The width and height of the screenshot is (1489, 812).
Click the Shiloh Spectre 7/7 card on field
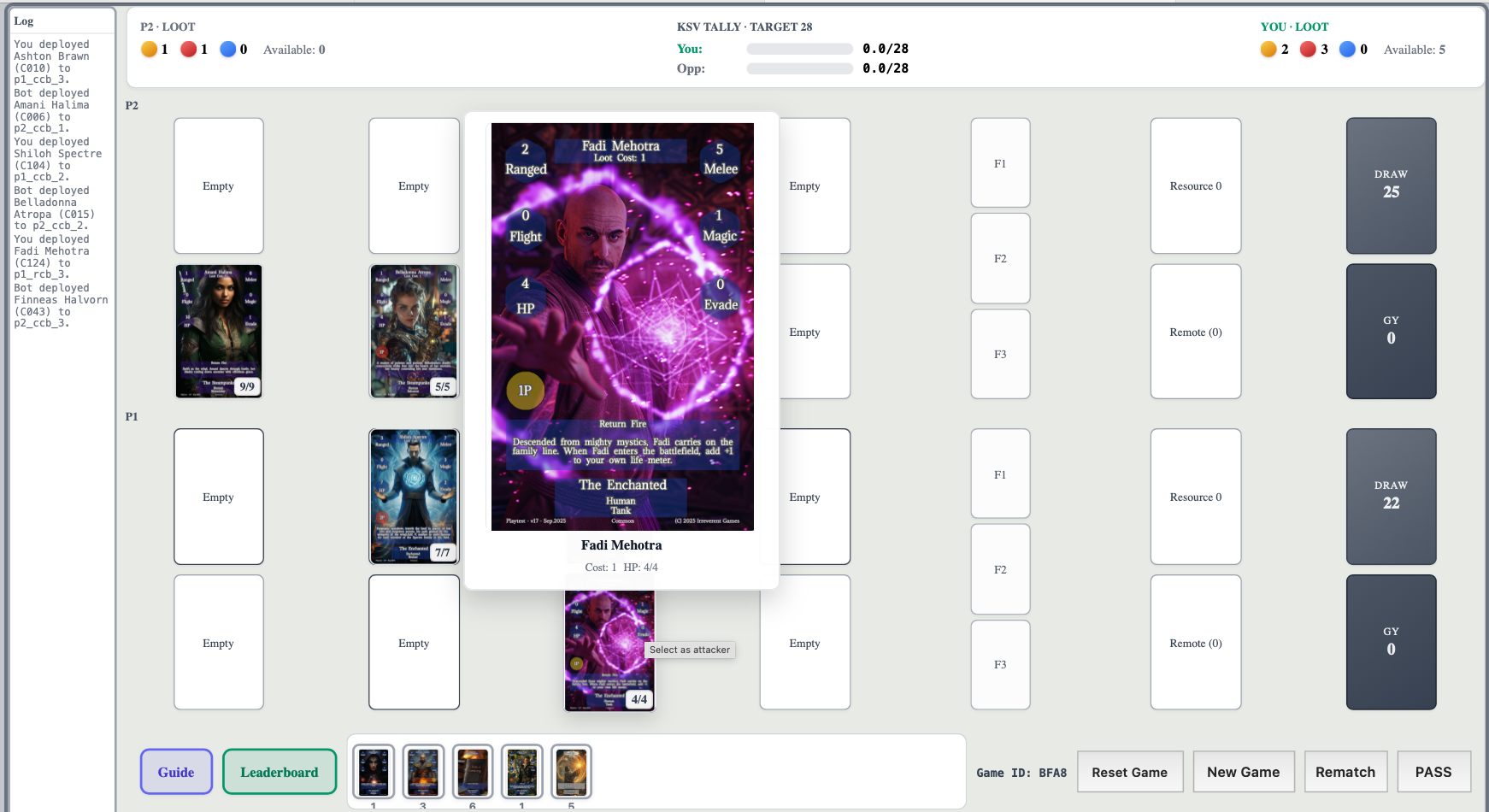coord(414,497)
